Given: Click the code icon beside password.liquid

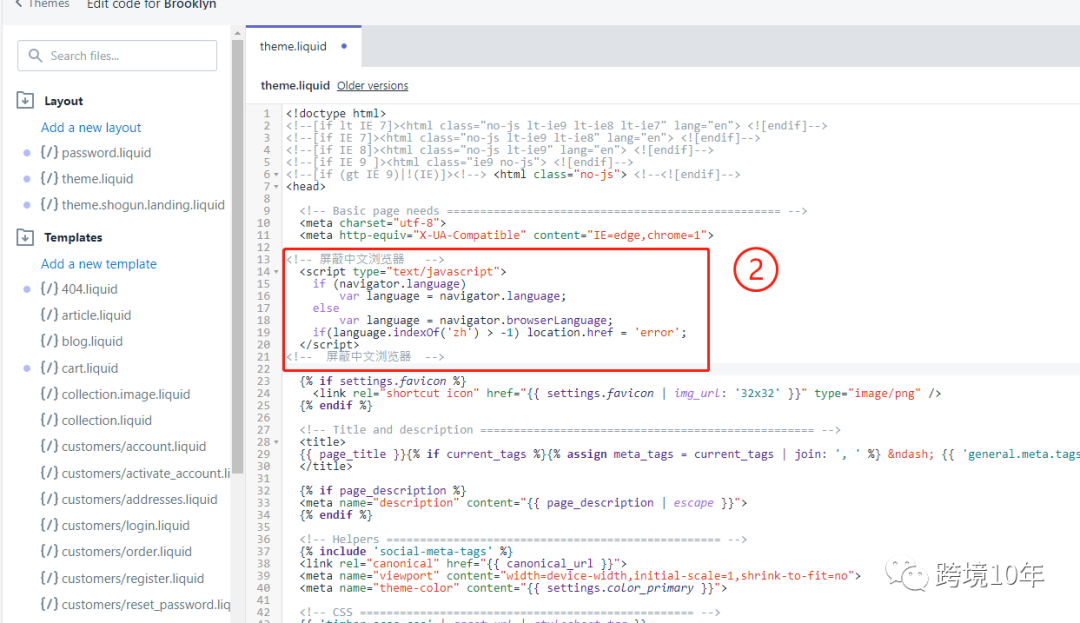Looking at the screenshot, I should (x=49, y=152).
